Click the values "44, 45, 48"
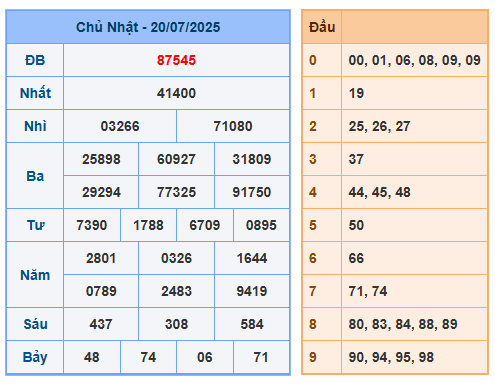Image resolution: width=495 pixels, height=384 pixels. pyautogui.click(x=379, y=192)
